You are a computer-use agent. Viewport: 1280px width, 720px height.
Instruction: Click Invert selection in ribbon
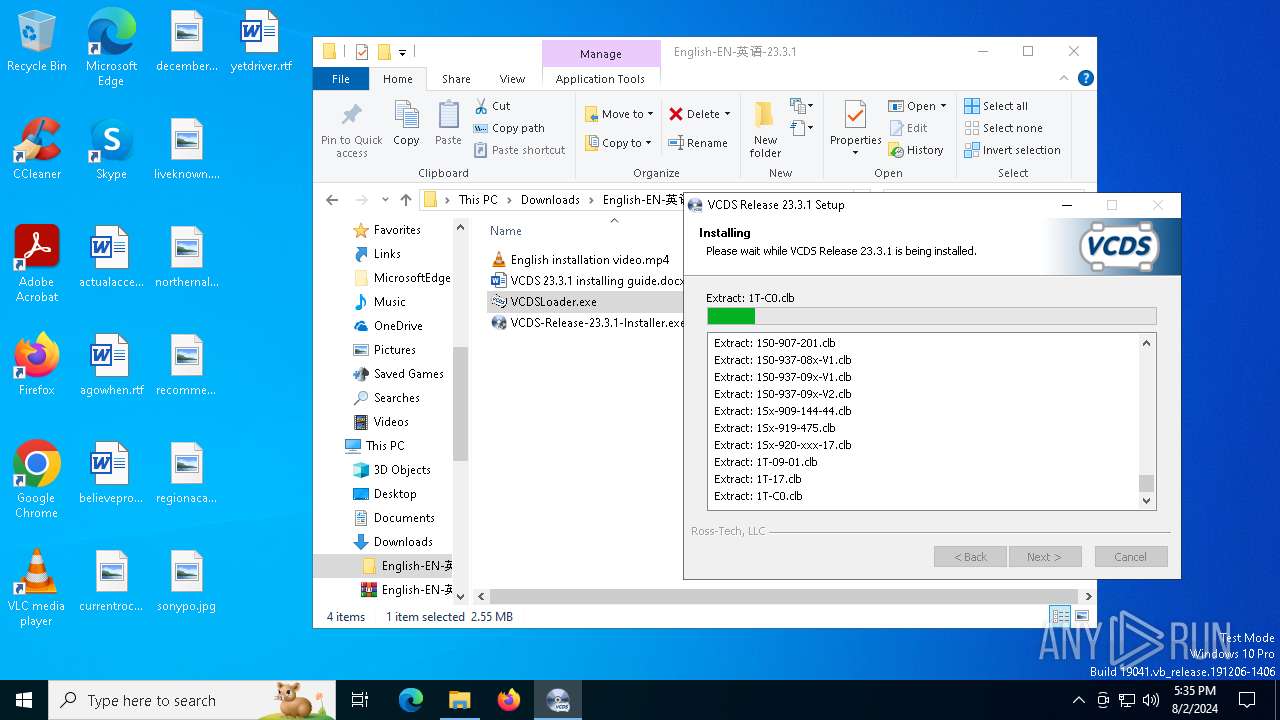pos(1012,150)
